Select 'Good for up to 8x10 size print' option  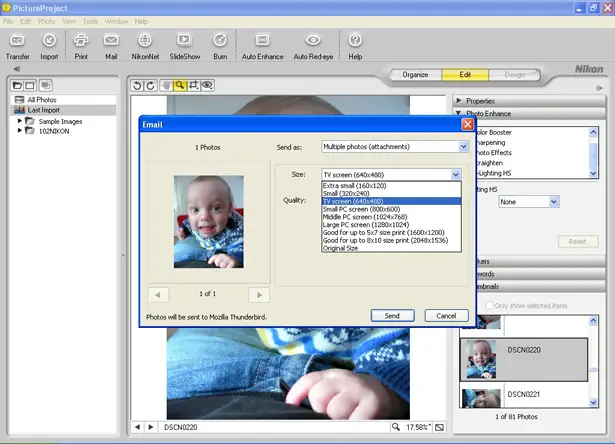point(391,240)
